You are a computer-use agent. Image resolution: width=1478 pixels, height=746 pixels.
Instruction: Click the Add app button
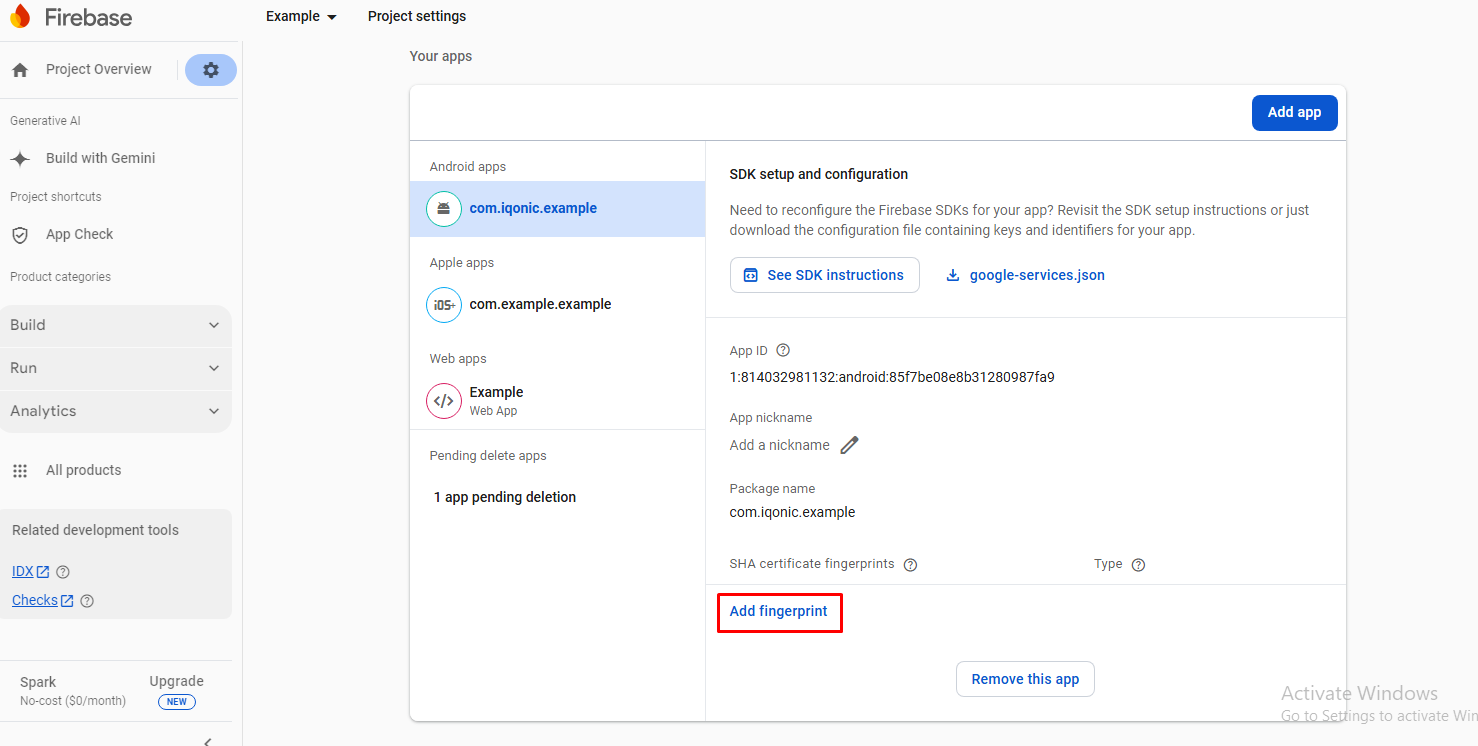pos(1295,113)
